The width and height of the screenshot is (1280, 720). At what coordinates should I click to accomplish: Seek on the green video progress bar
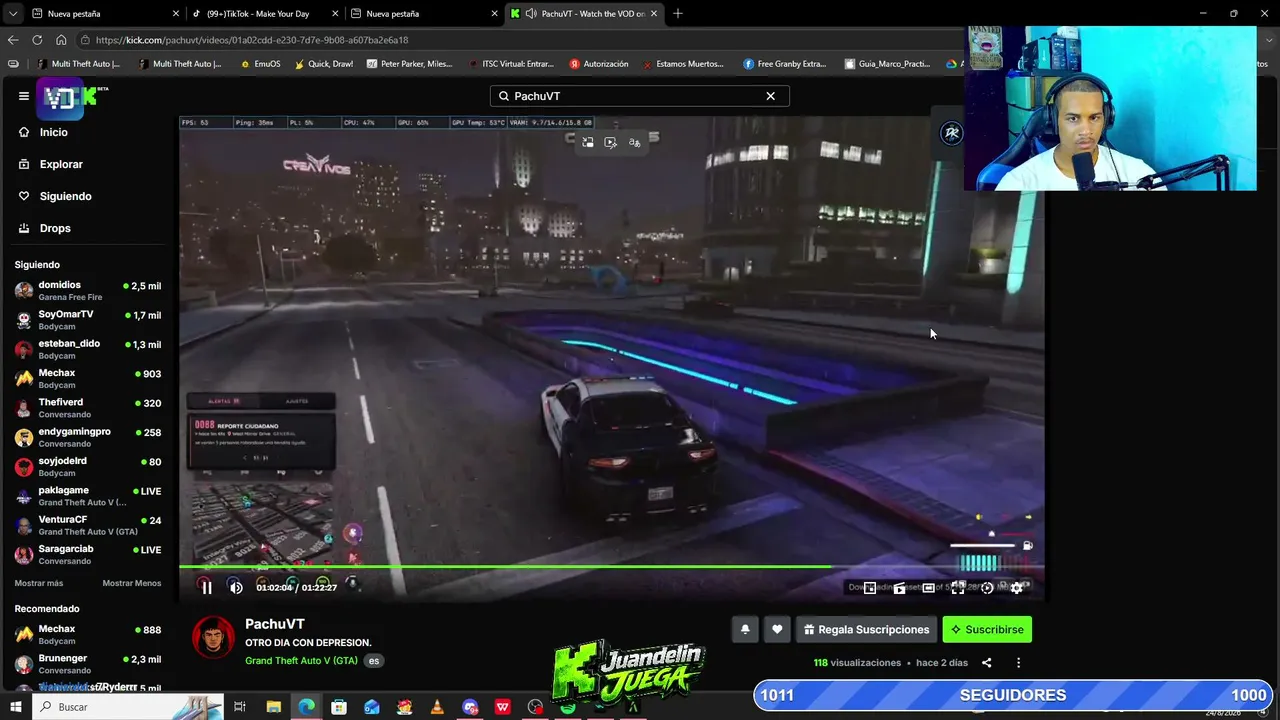[x=612, y=567]
